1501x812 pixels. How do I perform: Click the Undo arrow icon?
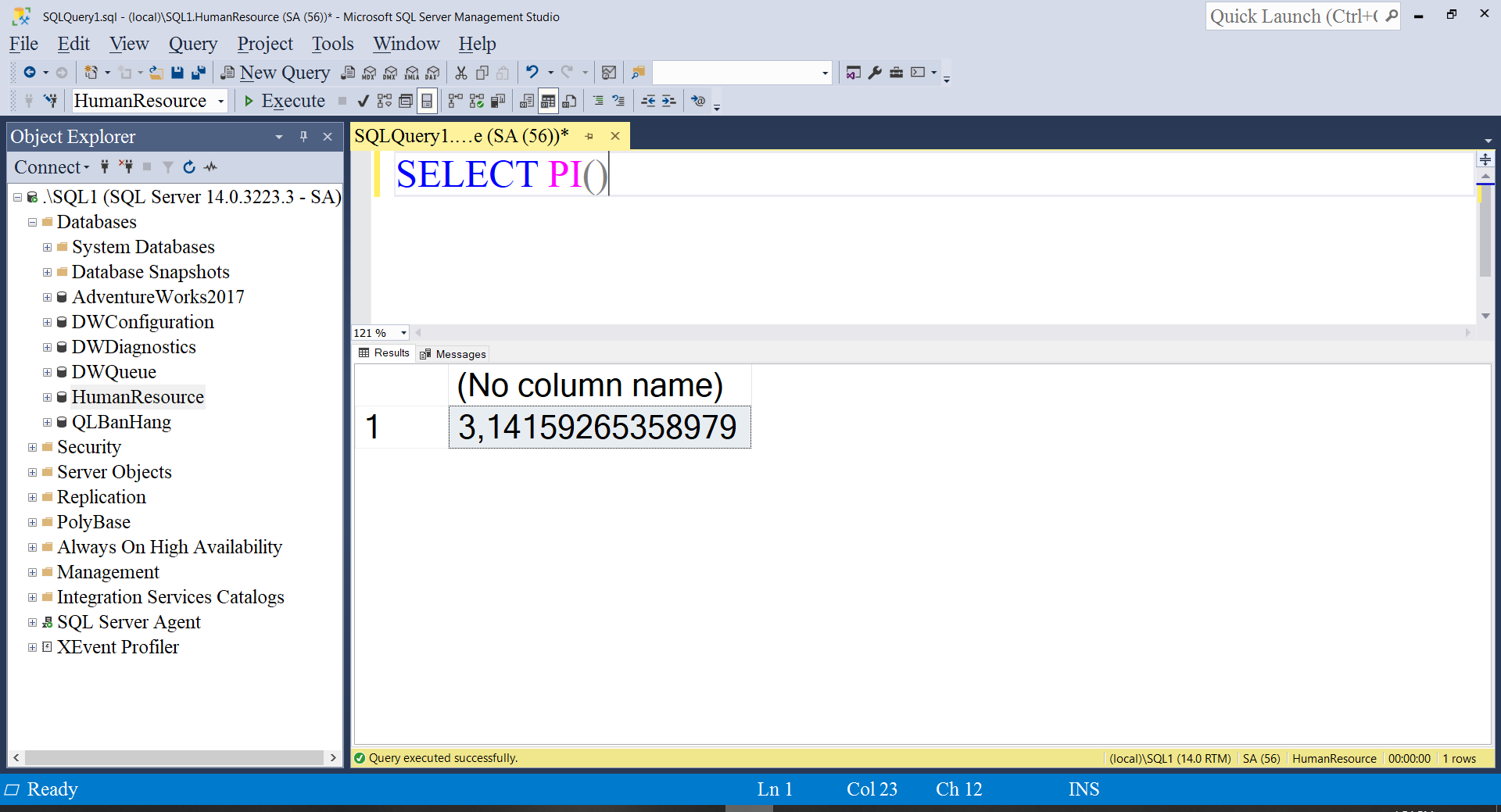pyautogui.click(x=532, y=73)
